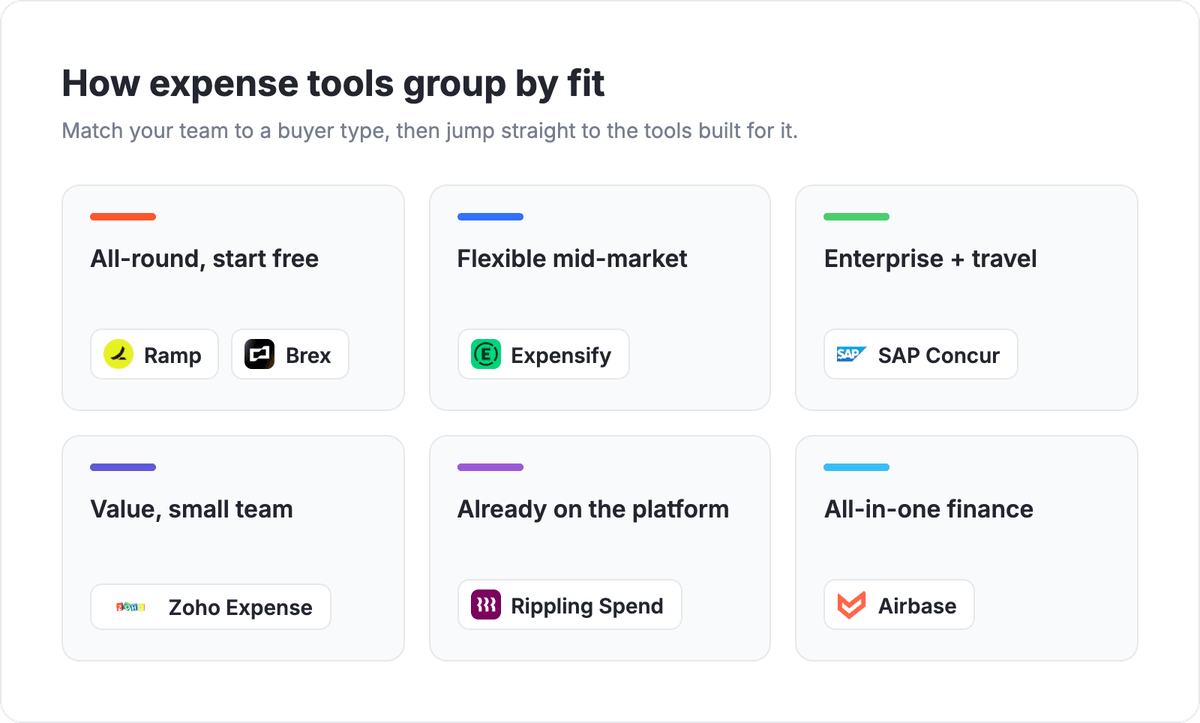Click the Airbase logo icon
1200x723 pixels.
pos(853,605)
